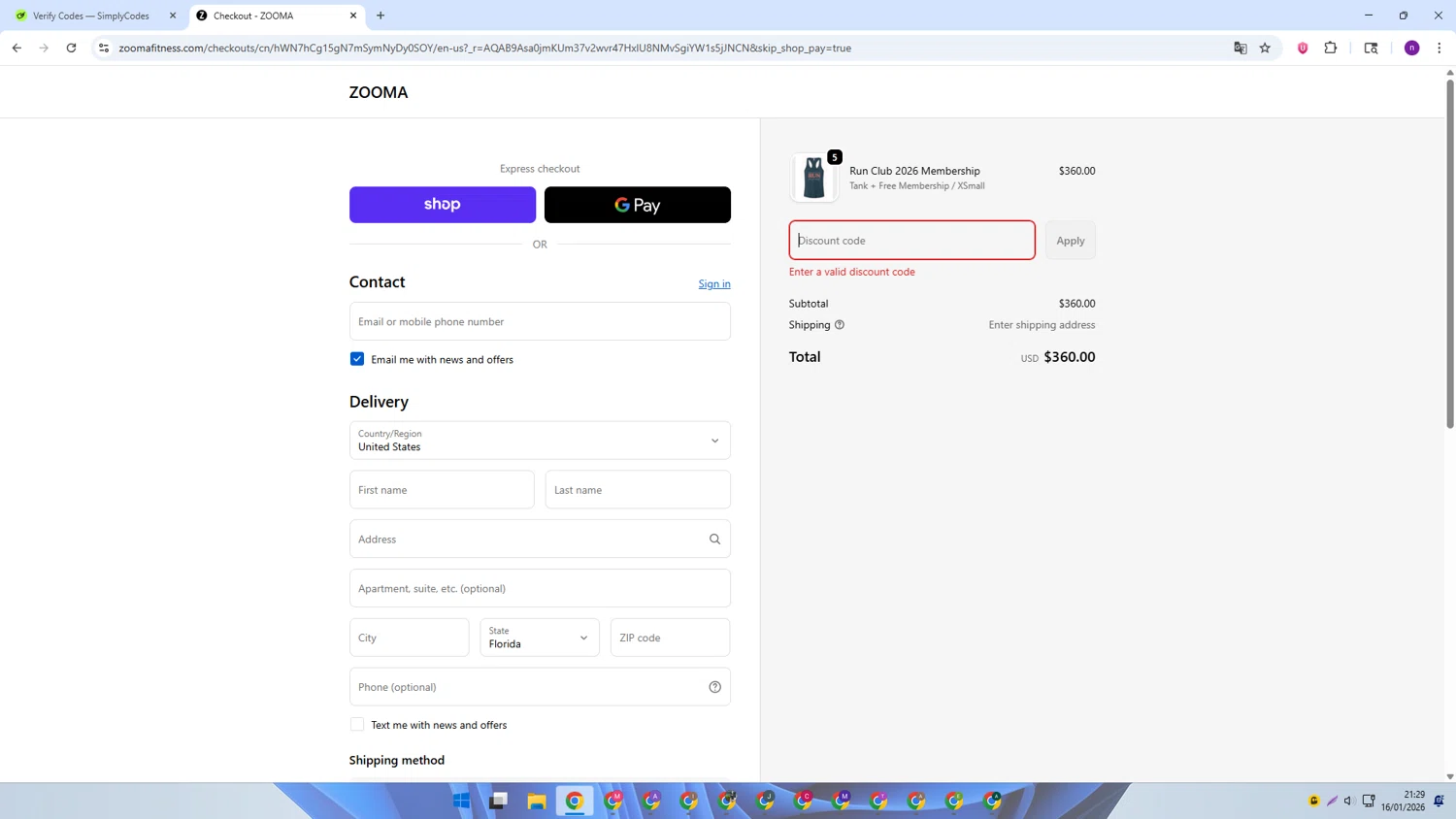
Task: Click the City field
Action: point(410,638)
